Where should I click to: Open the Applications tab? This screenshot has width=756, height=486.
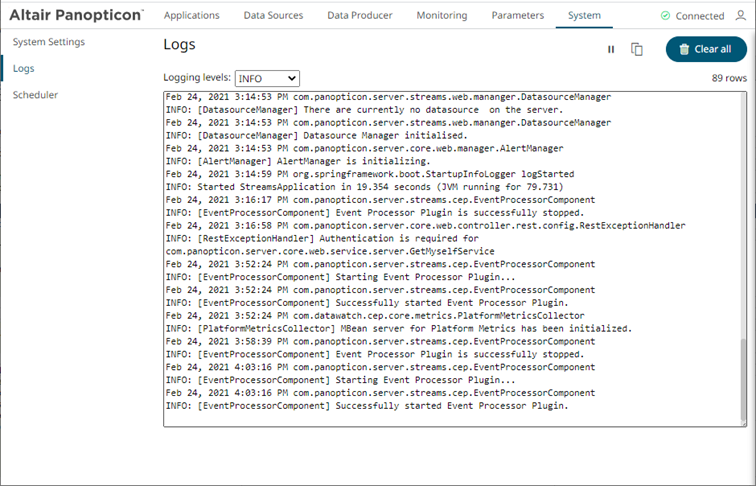tap(191, 15)
